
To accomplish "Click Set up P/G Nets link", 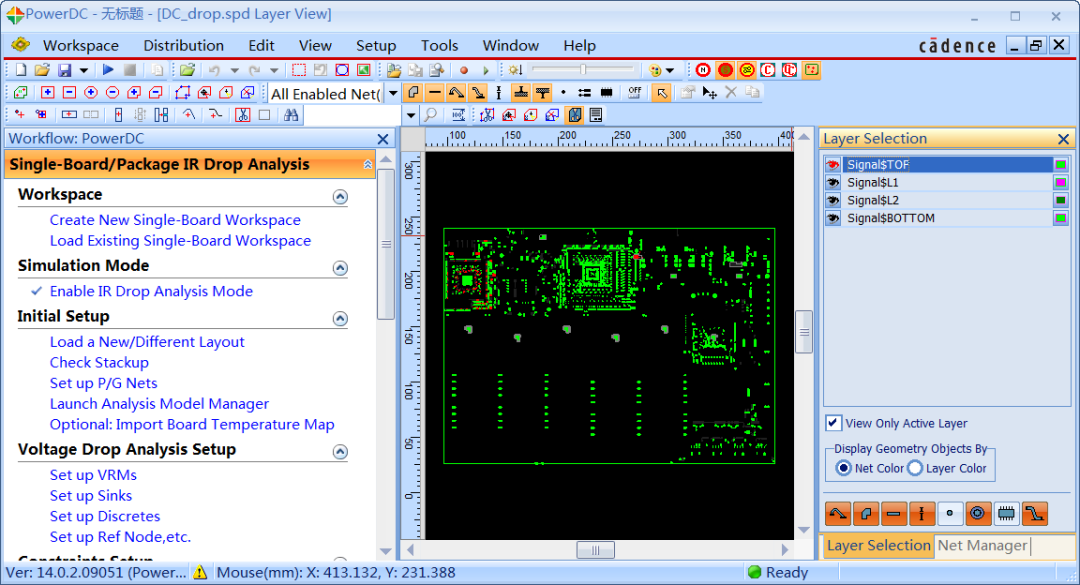I will pyautogui.click(x=103, y=383).
